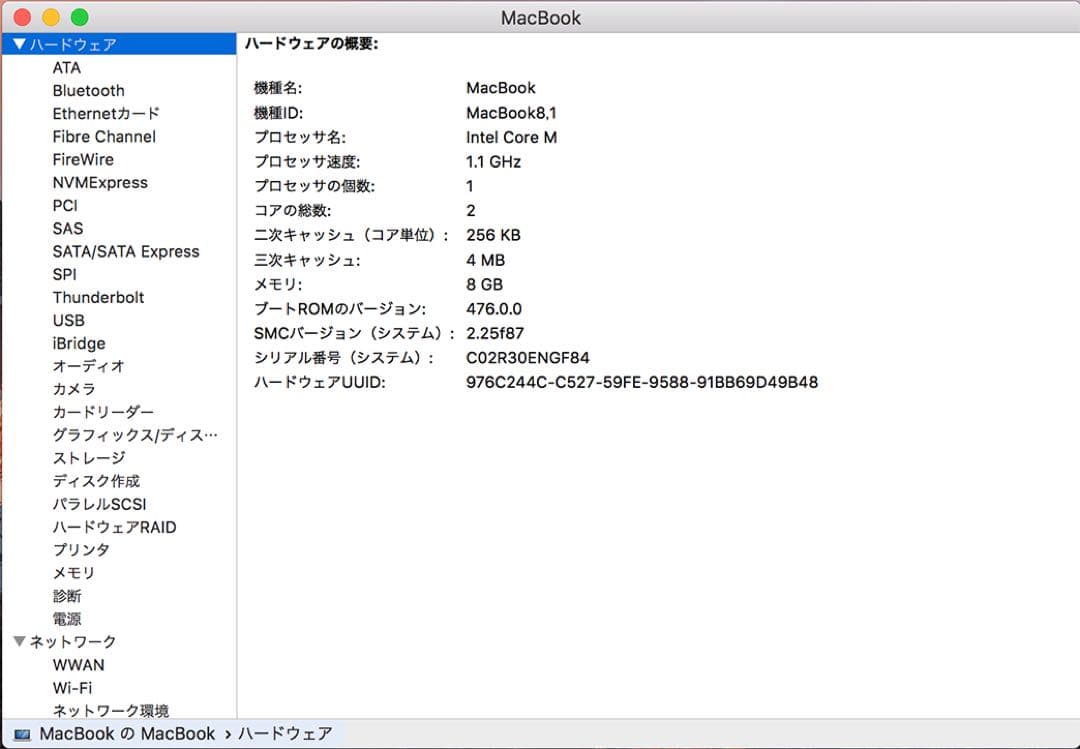Open the カードリーダー entry

[103, 412]
